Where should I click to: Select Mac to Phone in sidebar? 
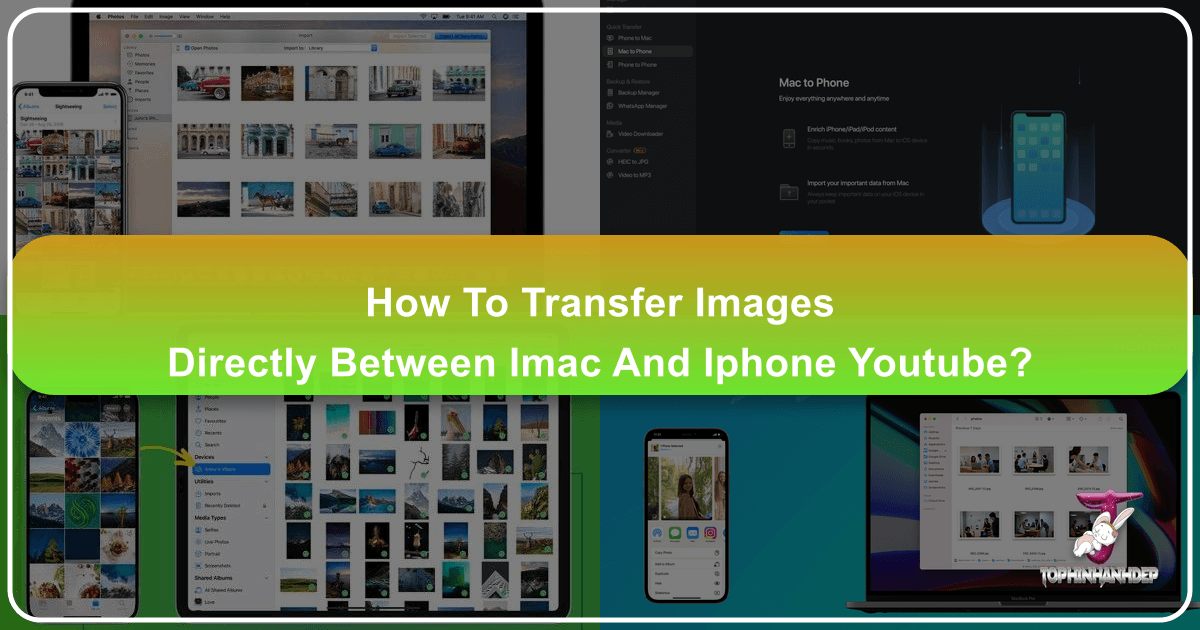pos(637,50)
